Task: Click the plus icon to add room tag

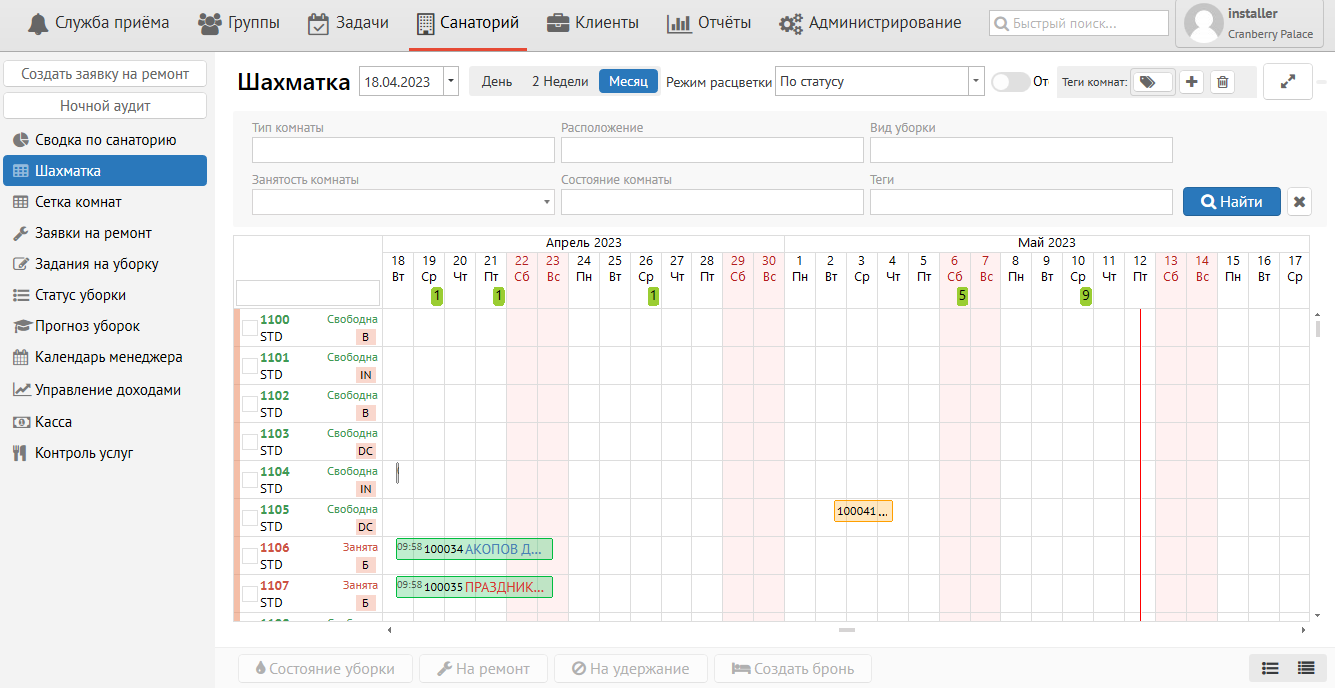Action: click(1191, 82)
